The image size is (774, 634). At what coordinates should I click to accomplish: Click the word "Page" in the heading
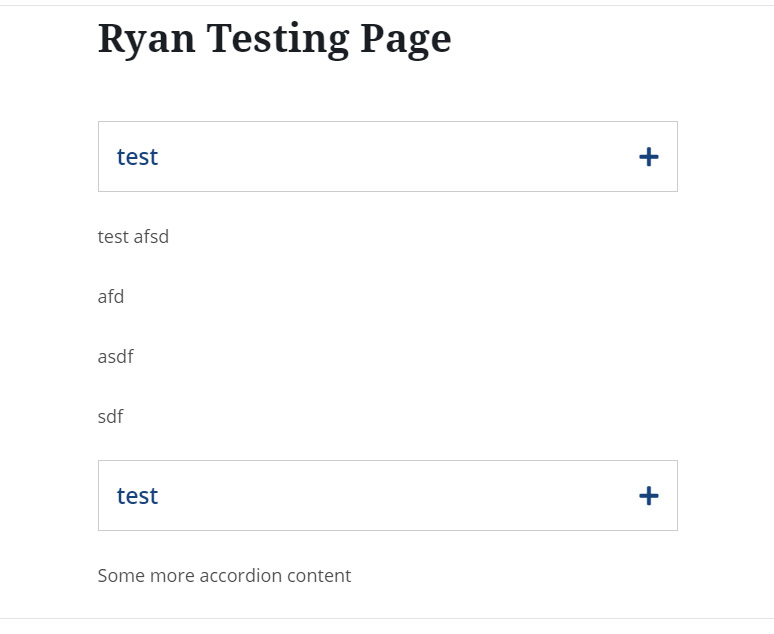405,38
